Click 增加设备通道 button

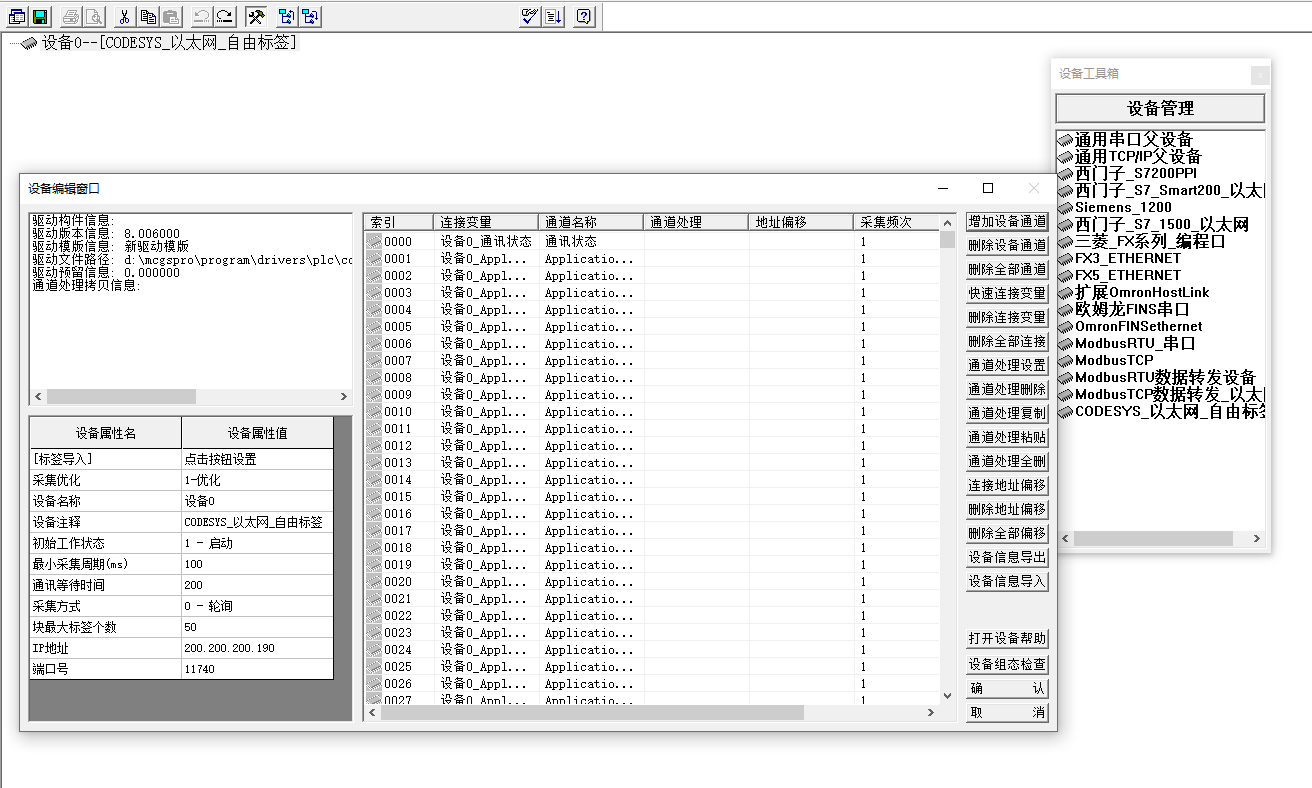click(x=1007, y=221)
